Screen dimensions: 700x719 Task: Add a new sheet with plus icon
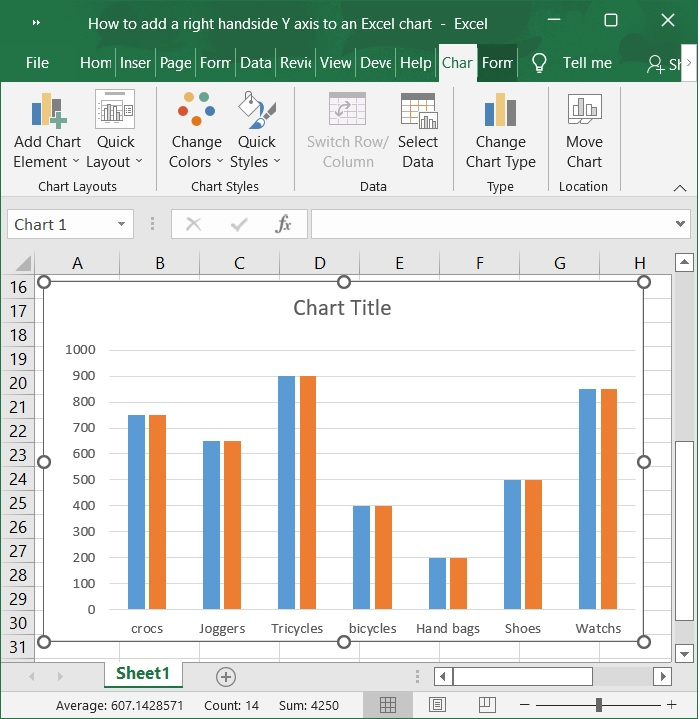coord(226,677)
